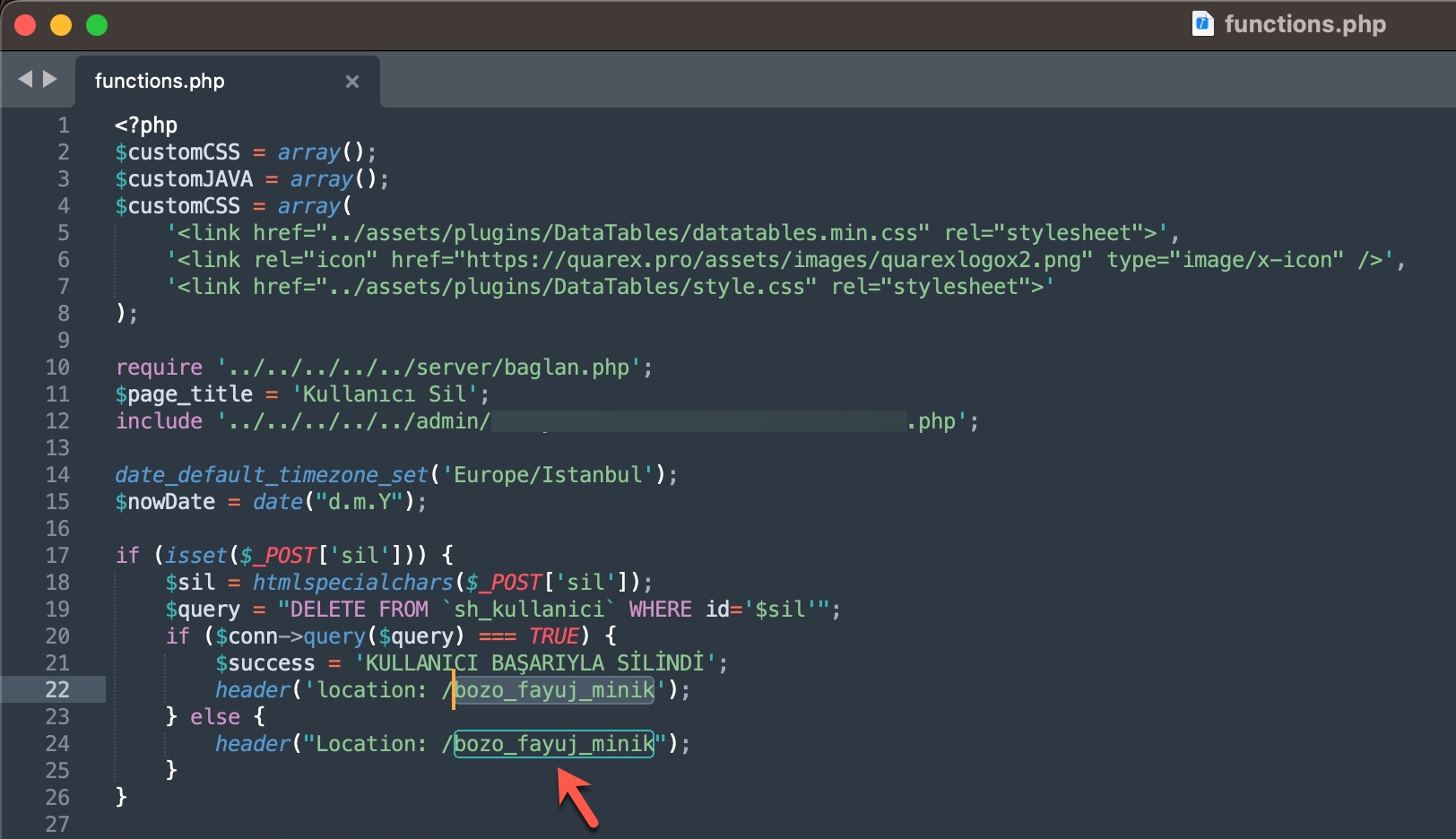Close the functions.php tab
The width and height of the screenshot is (1456, 839).
click(x=352, y=82)
